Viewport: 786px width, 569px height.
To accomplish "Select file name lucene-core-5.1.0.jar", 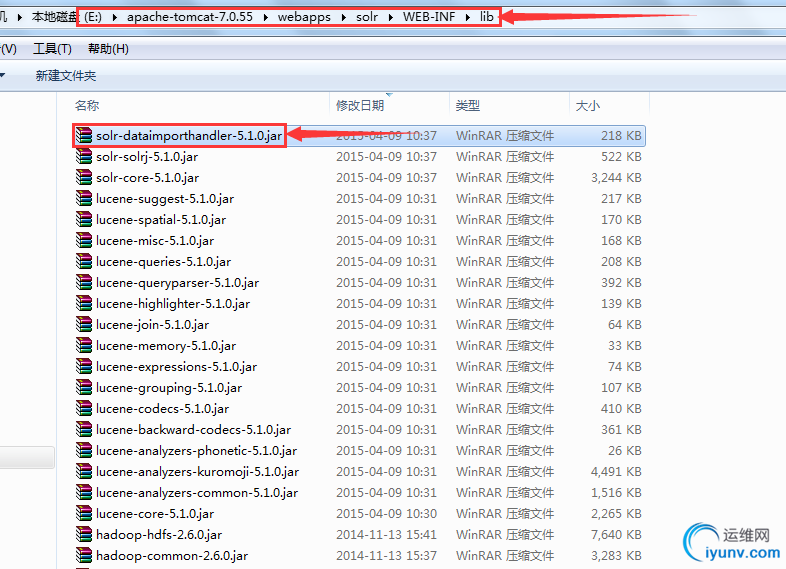I will [x=155, y=515].
